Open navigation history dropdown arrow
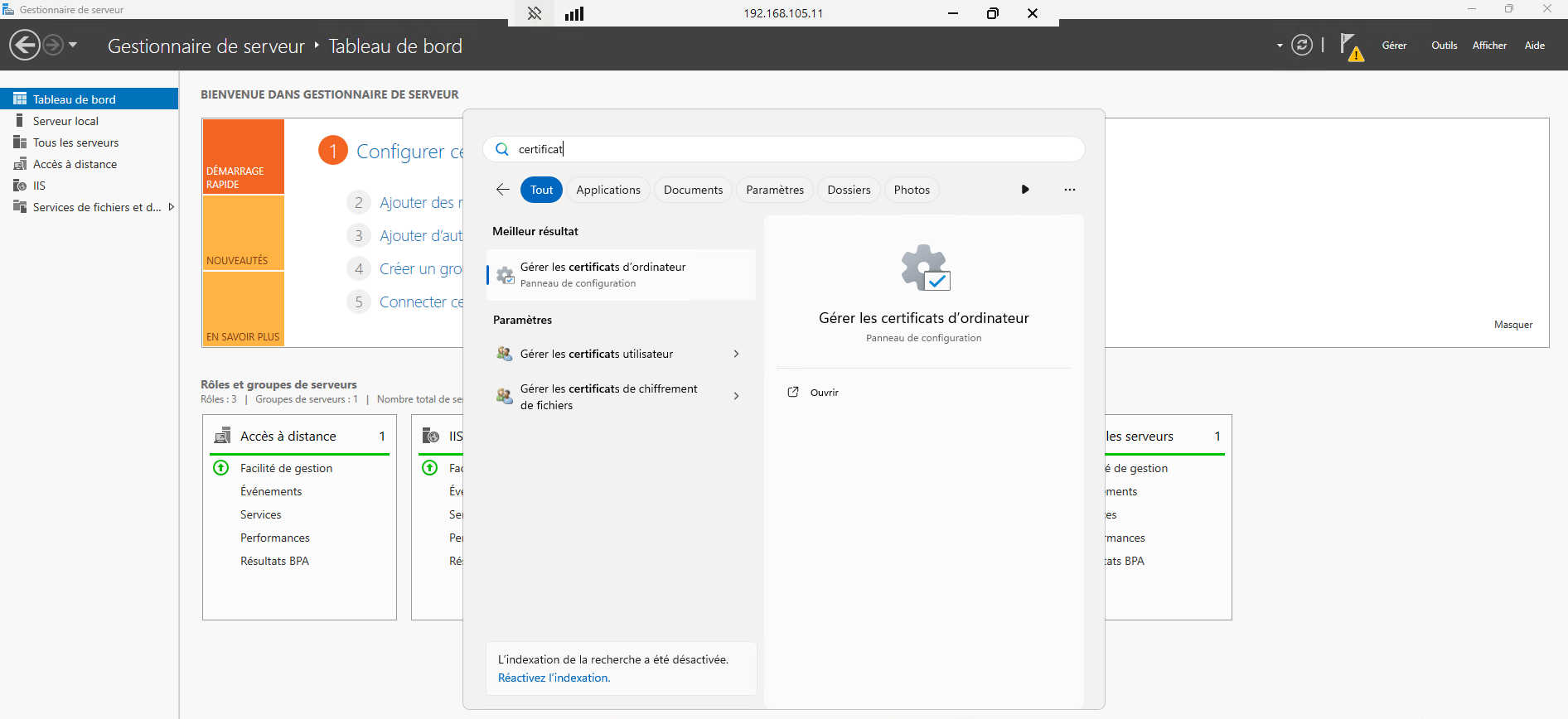 tap(73, 45)
